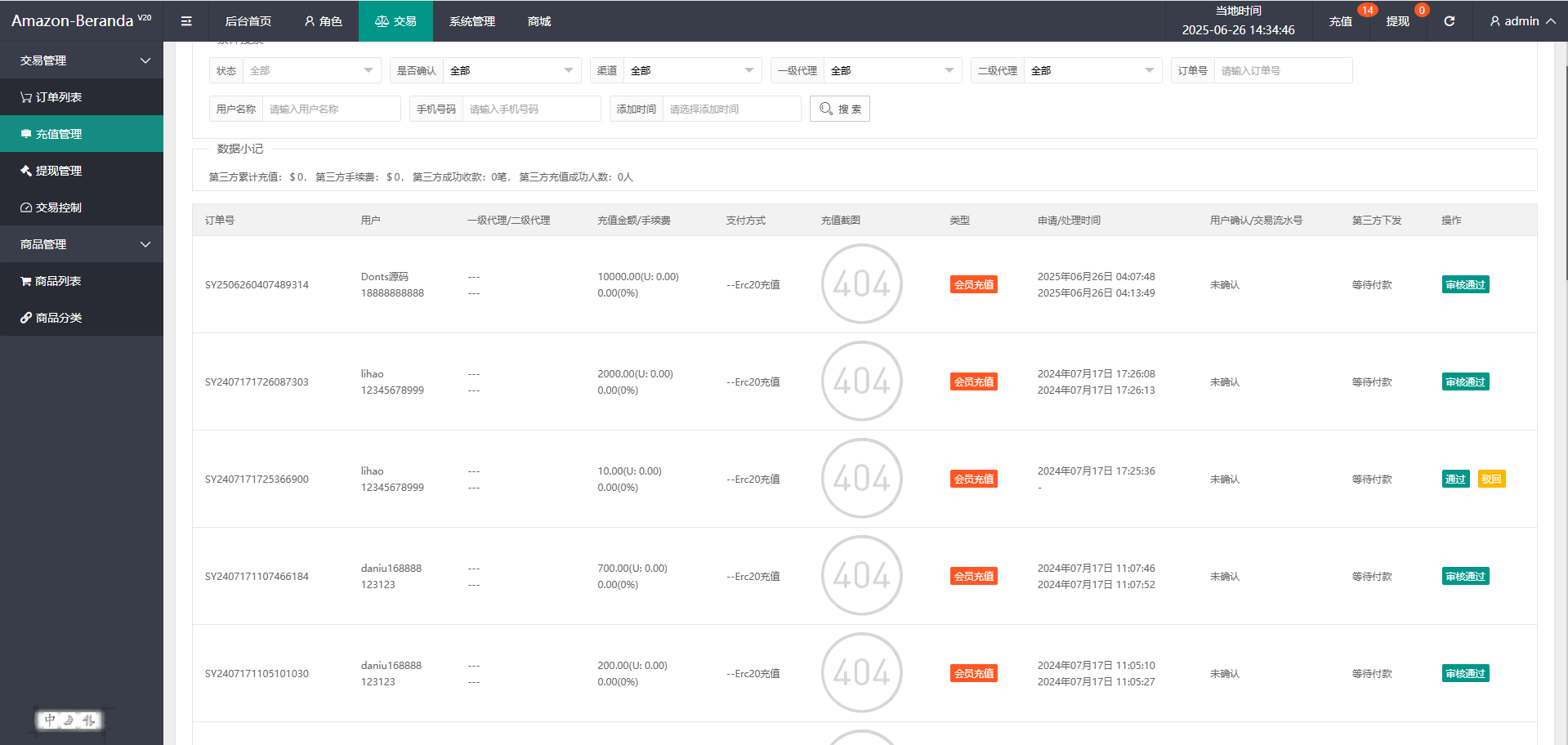
Task: Go to 后台首页 tab
Action: [x=248, y=21]
